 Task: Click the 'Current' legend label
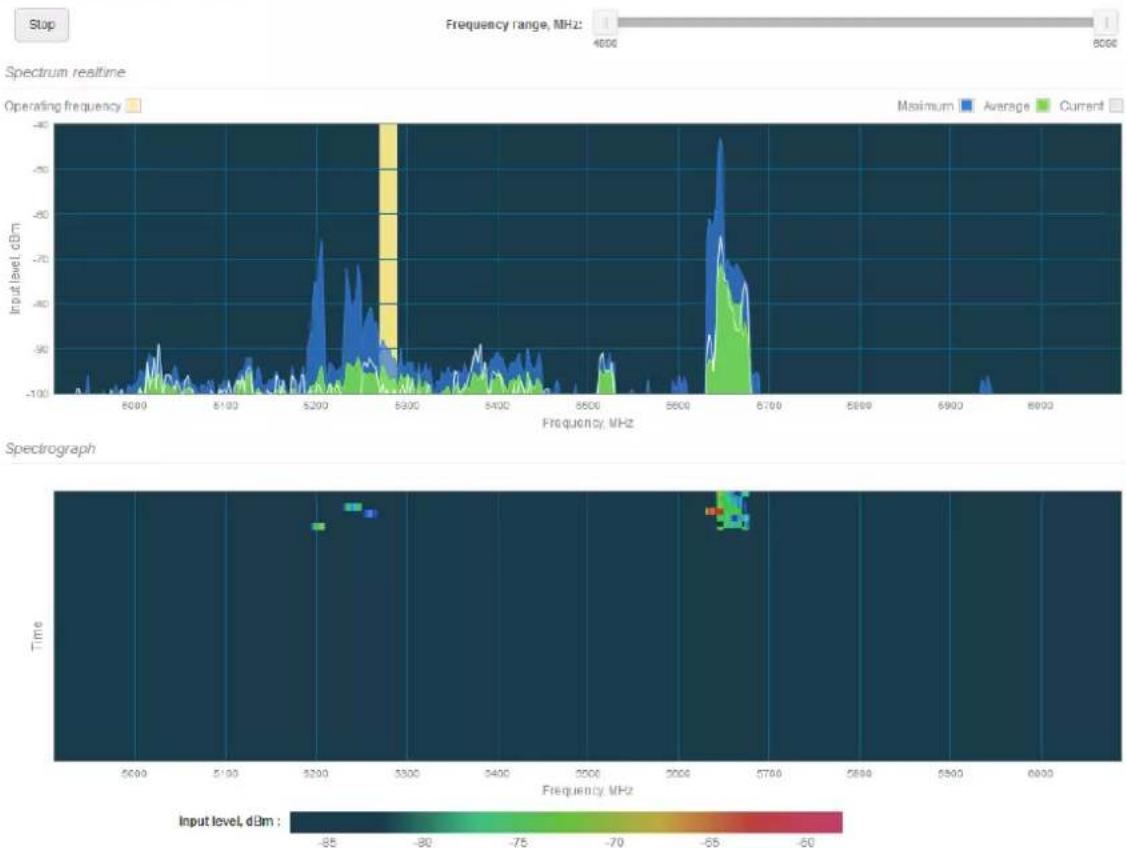click(x=1081, y=106)
